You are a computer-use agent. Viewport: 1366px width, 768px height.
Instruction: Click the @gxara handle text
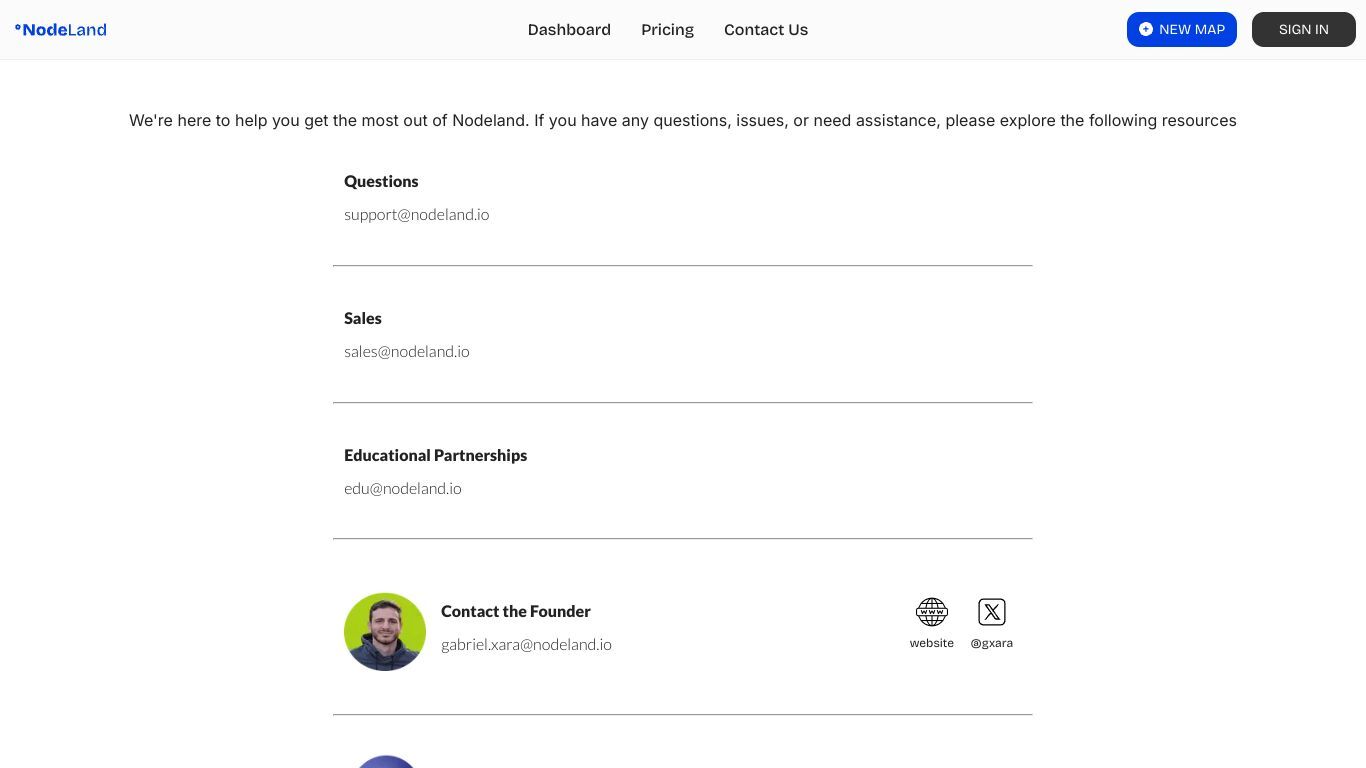coord(992,643)
